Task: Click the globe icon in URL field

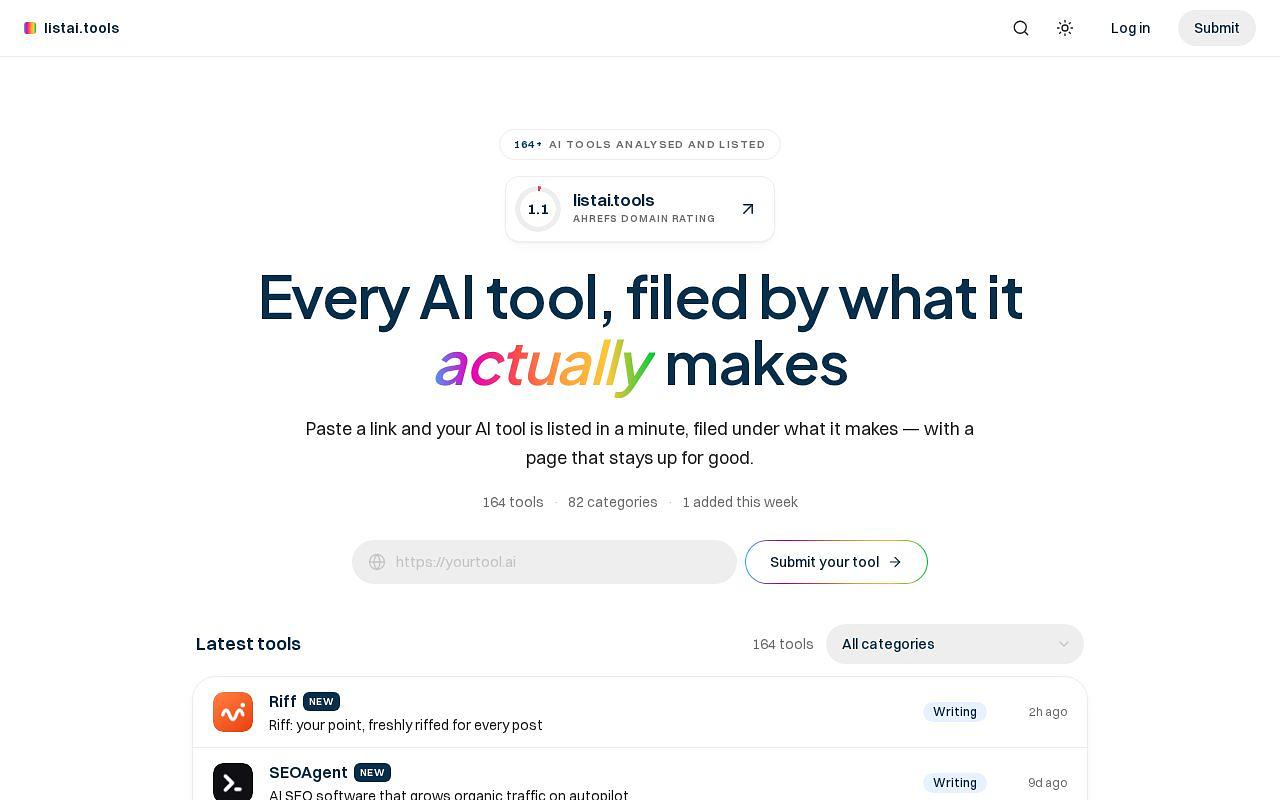Action: click(x=377, y=562)
